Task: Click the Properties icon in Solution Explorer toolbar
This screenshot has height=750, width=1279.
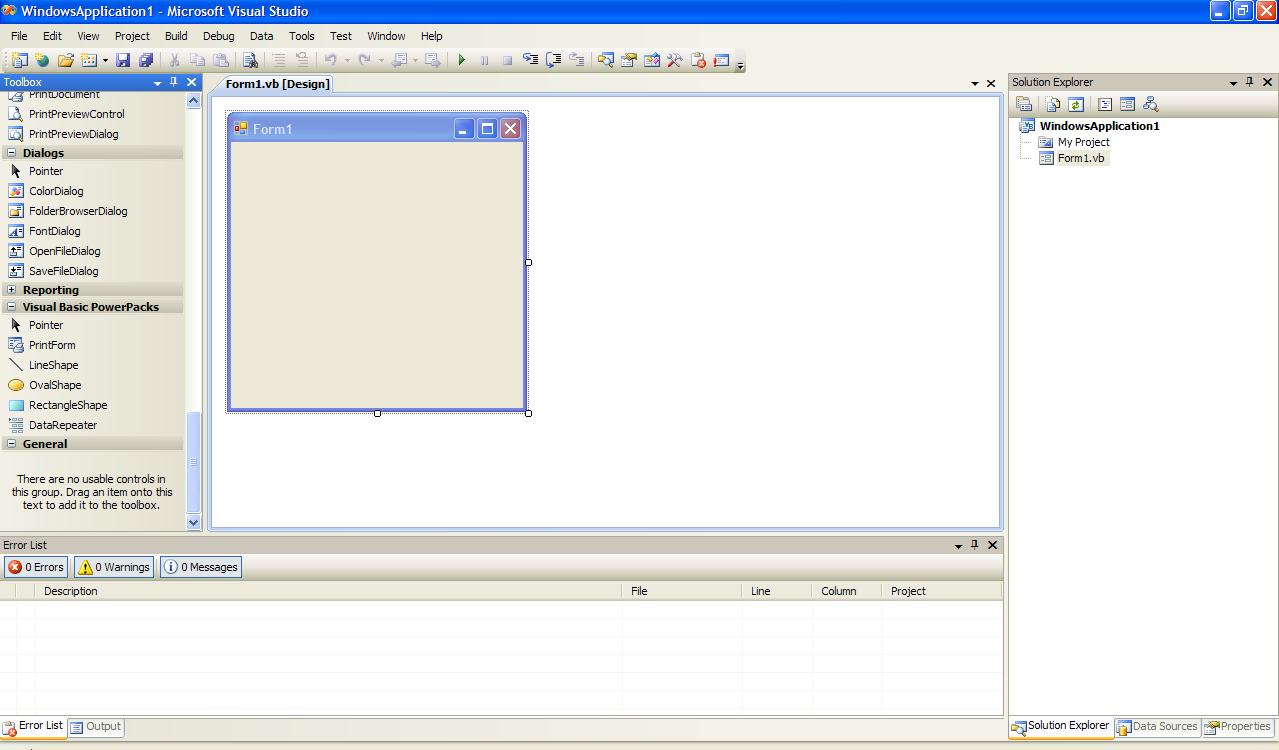Action: click(x=1024, y=104)
